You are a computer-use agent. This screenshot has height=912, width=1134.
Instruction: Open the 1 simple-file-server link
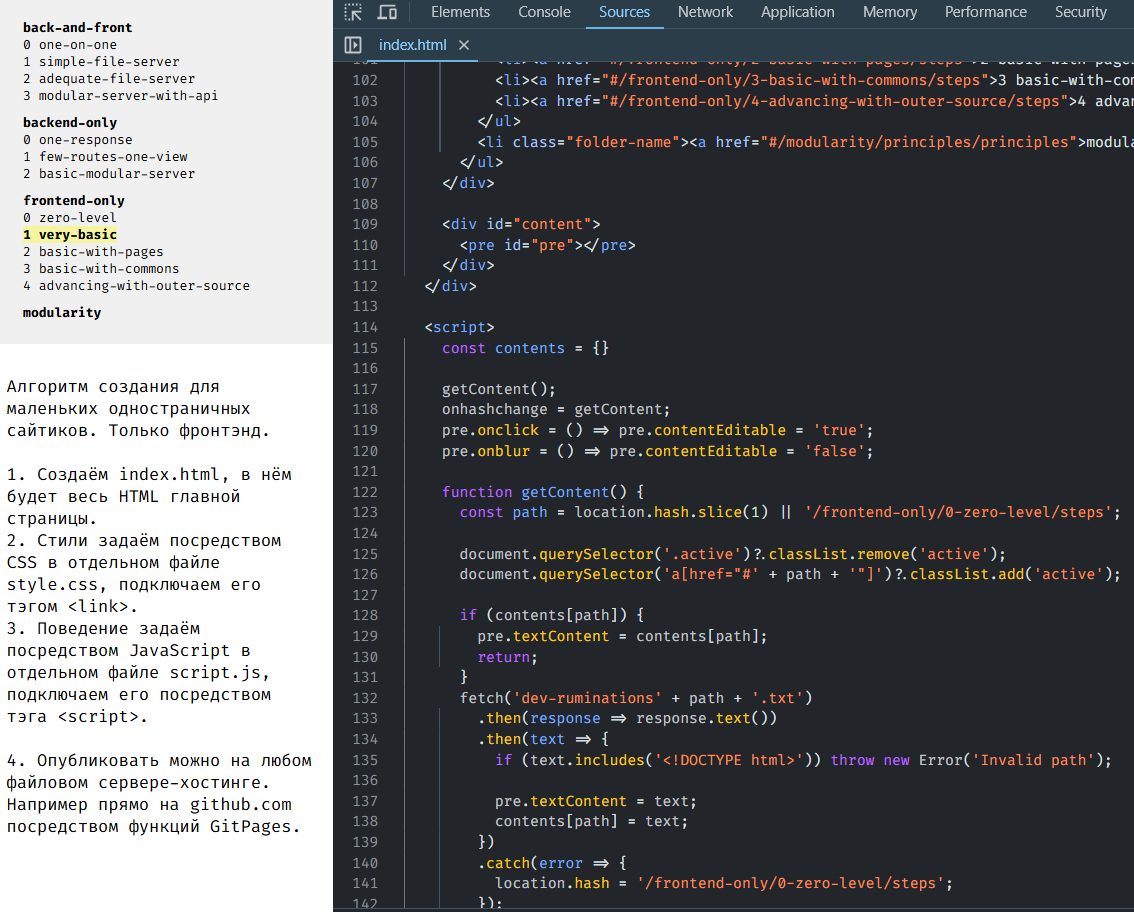click(x=101, y=61)
